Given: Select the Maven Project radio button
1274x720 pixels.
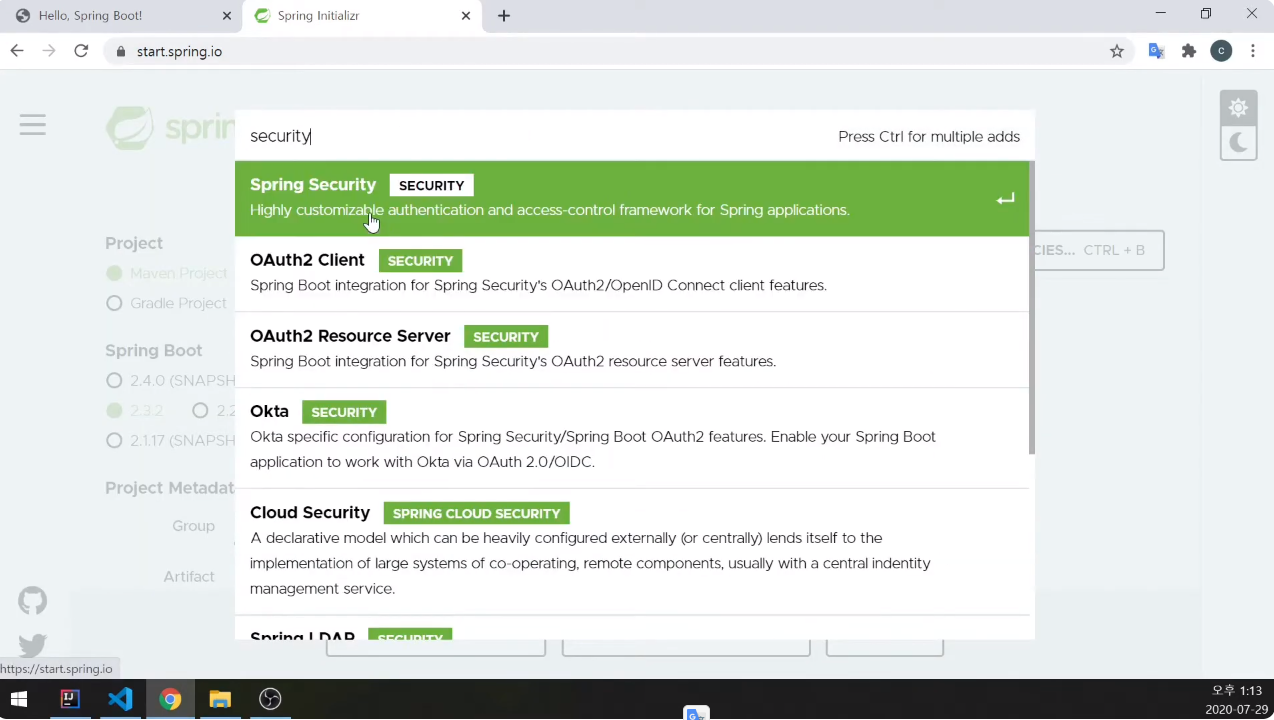Looking at the screenshot, I should [114, 273].
